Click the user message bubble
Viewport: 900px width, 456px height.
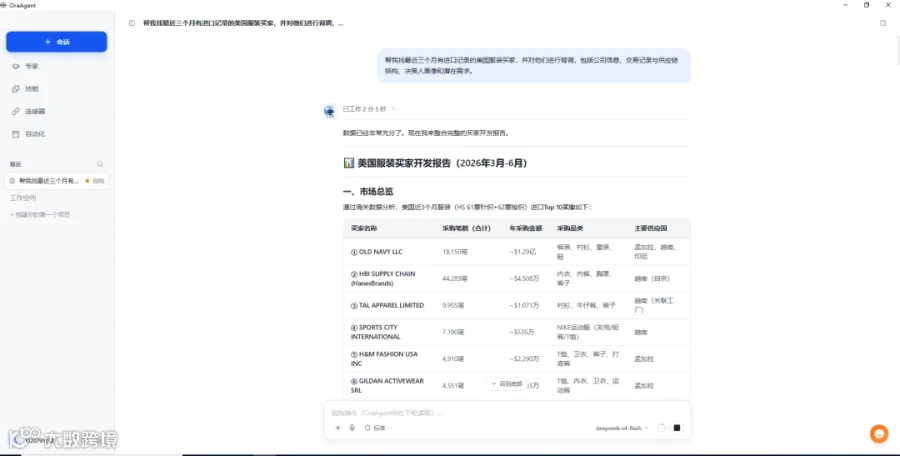(x=534, y=65)
